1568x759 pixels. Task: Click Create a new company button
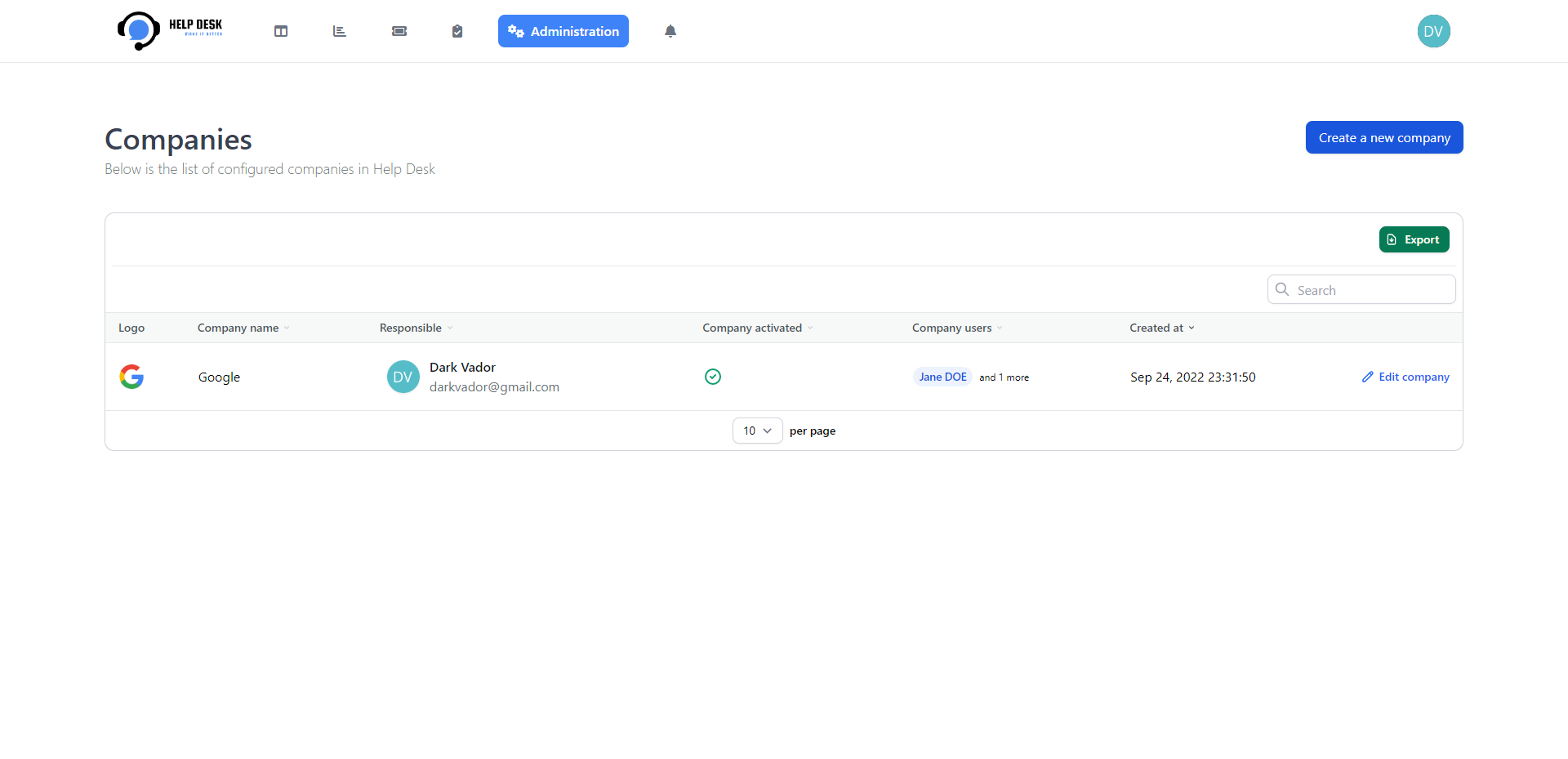pos(1384,137)
